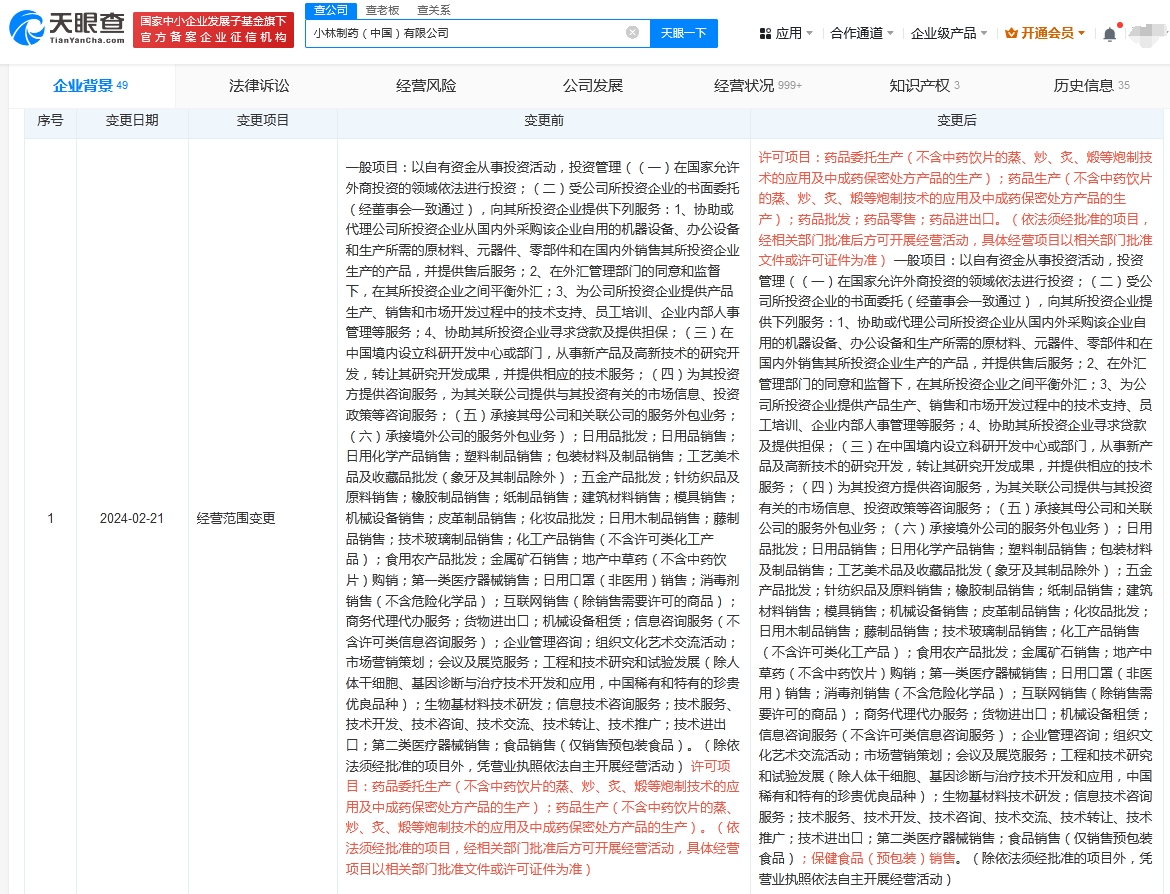Image resolution: width=1170 pixels, height=894 pixels.
Task: Open the 公司发展 tab
Action: (592, 86)
